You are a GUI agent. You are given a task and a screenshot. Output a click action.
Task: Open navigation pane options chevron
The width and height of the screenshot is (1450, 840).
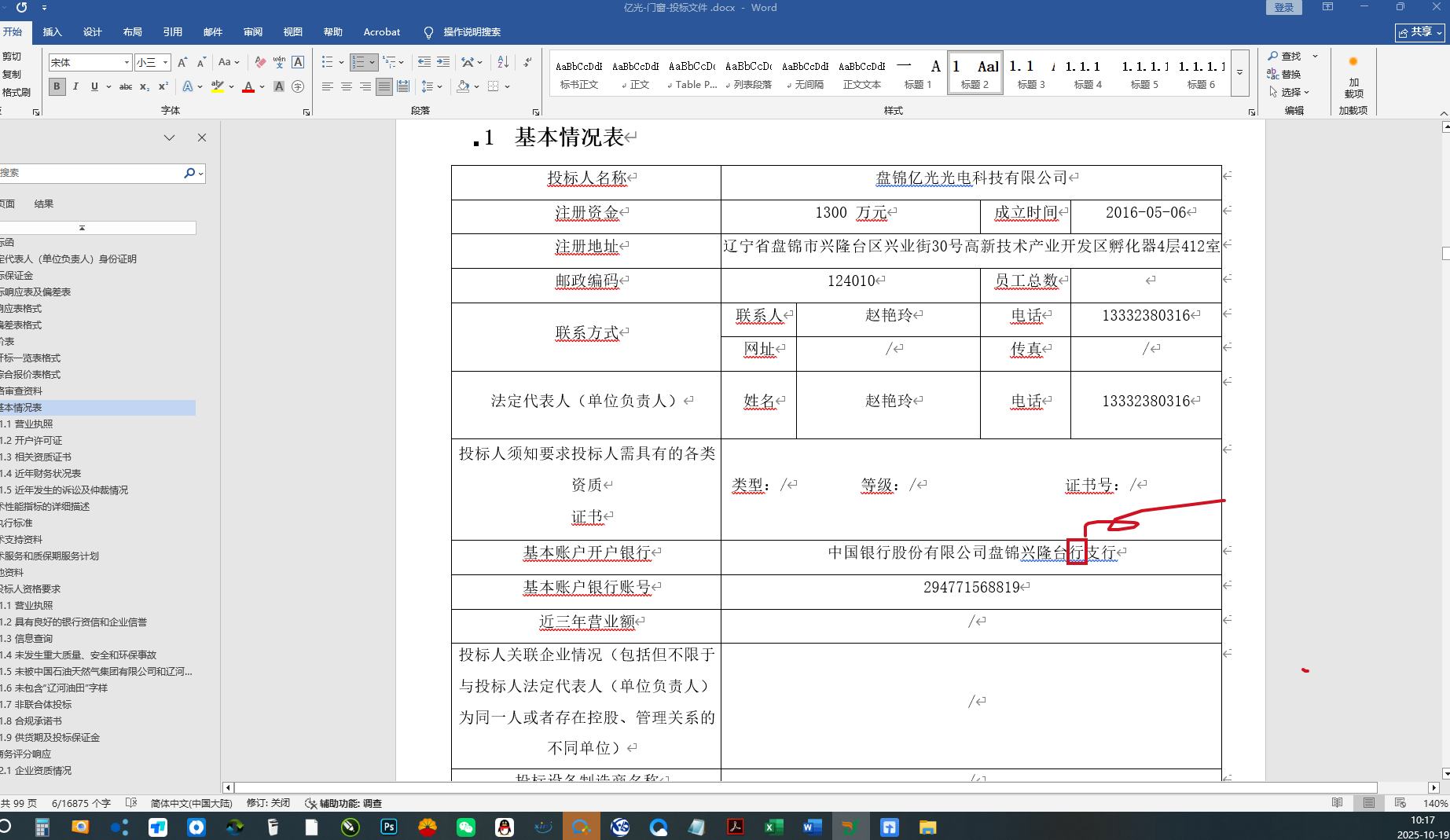169,138
